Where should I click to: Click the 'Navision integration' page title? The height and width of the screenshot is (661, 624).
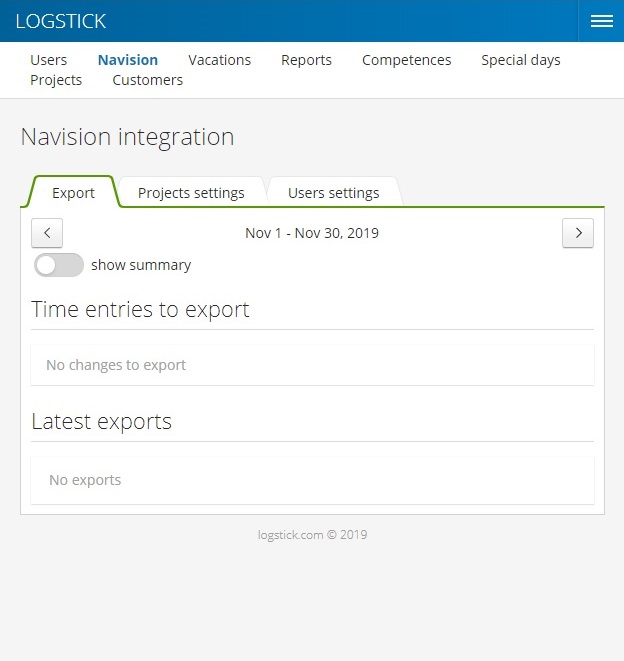[x=127, y=137]
